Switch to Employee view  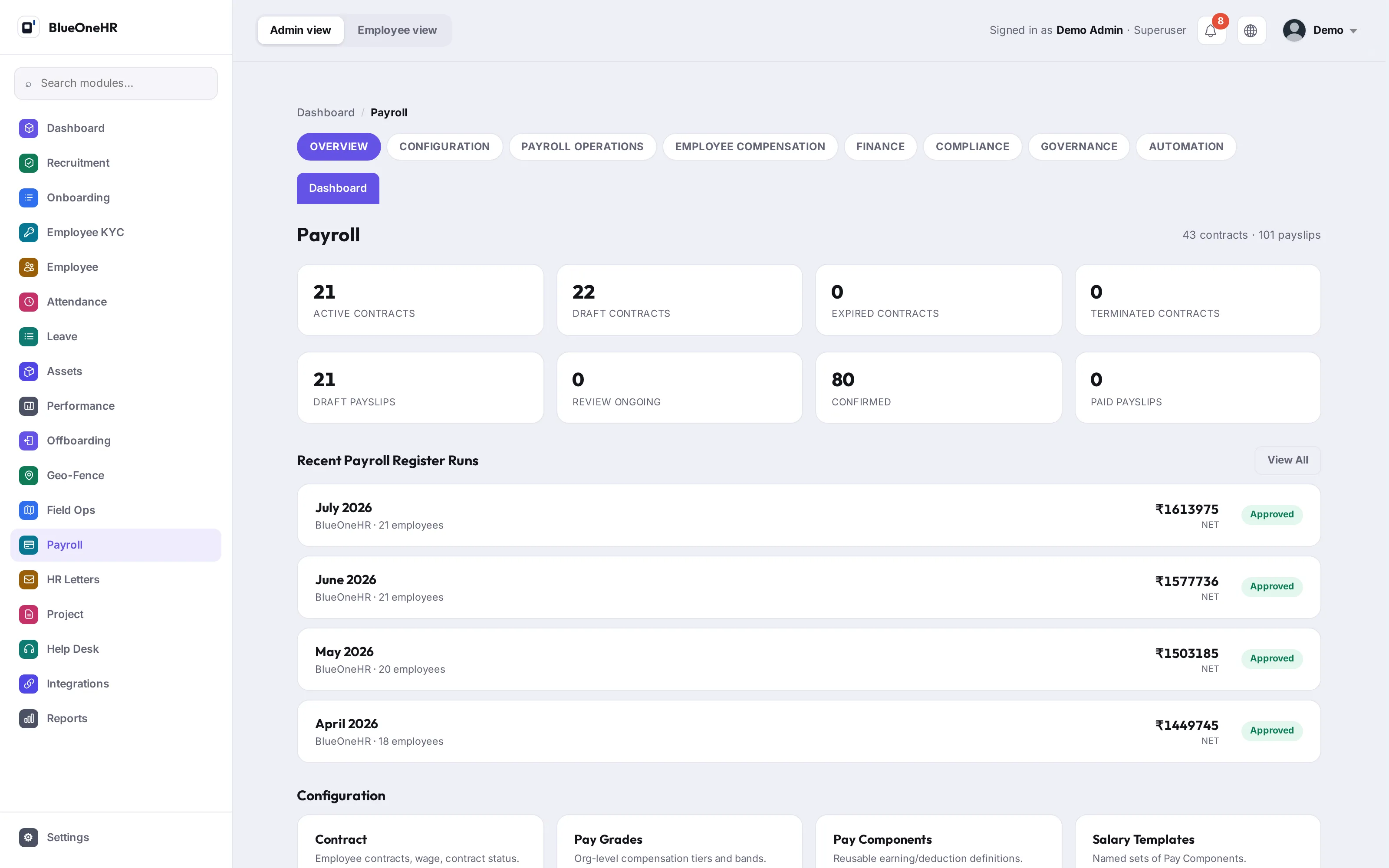click(x=397, y=30)
